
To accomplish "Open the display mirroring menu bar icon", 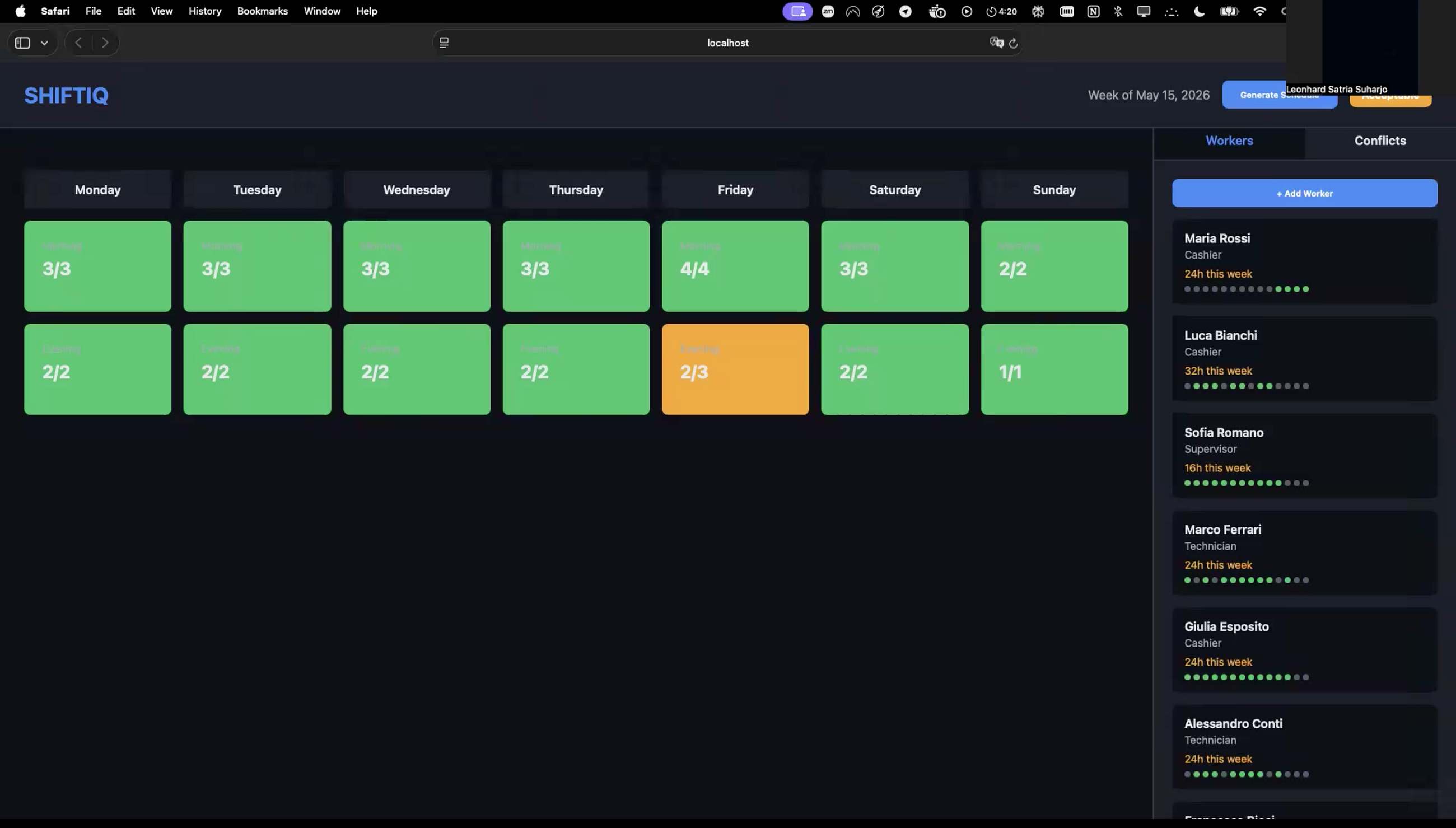I will point(1144,11).
